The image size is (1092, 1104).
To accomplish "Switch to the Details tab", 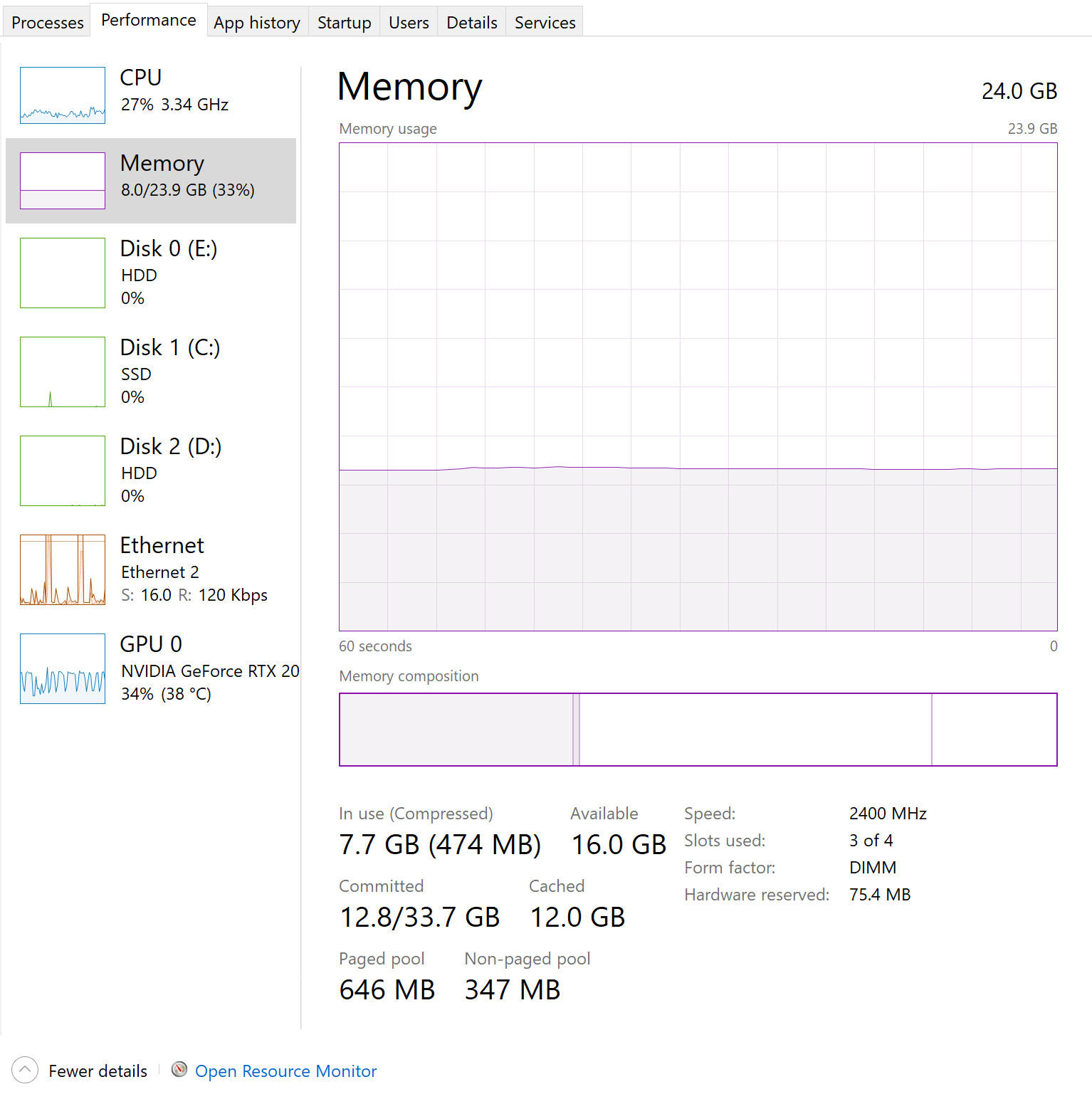I will 472,23.
